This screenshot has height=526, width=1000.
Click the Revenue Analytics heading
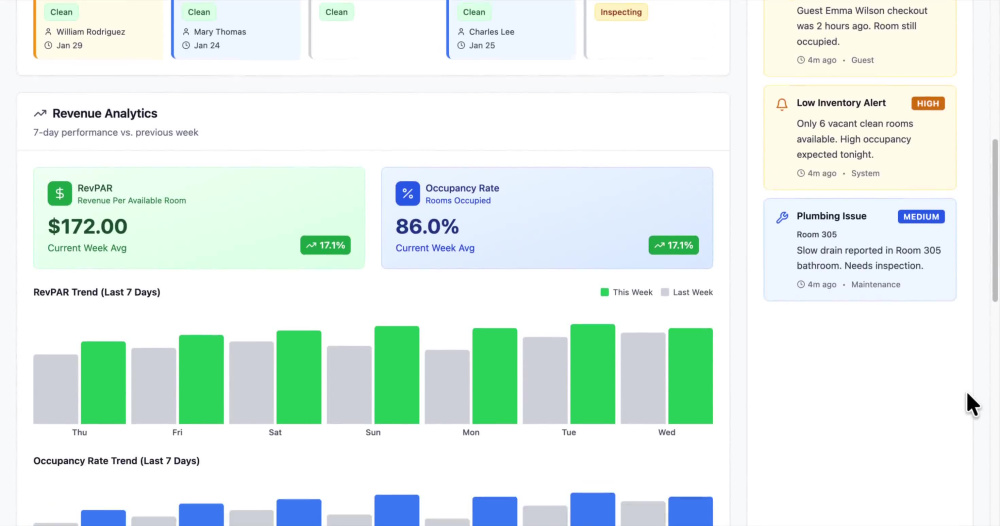105,113
